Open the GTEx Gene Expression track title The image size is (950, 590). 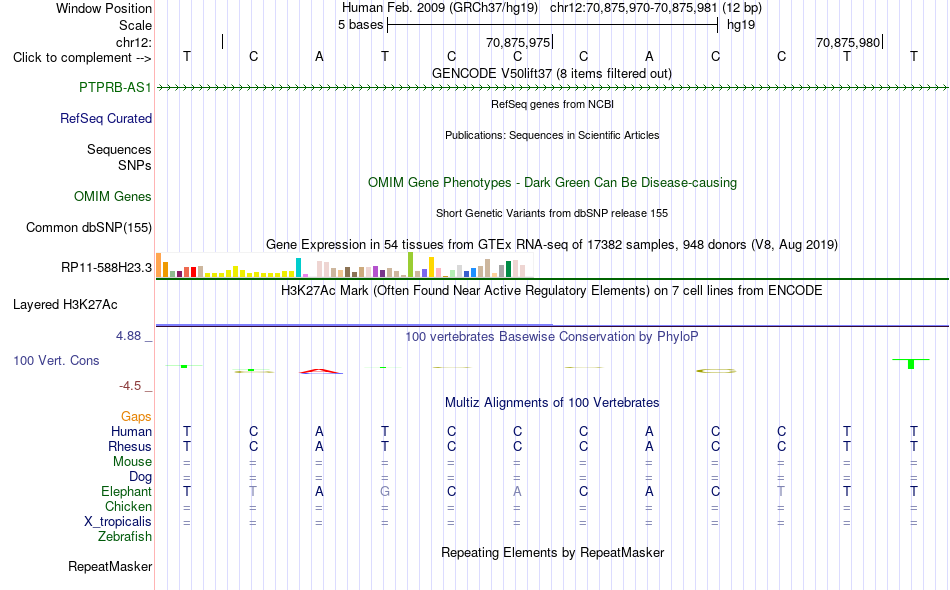tap(552, 245)
